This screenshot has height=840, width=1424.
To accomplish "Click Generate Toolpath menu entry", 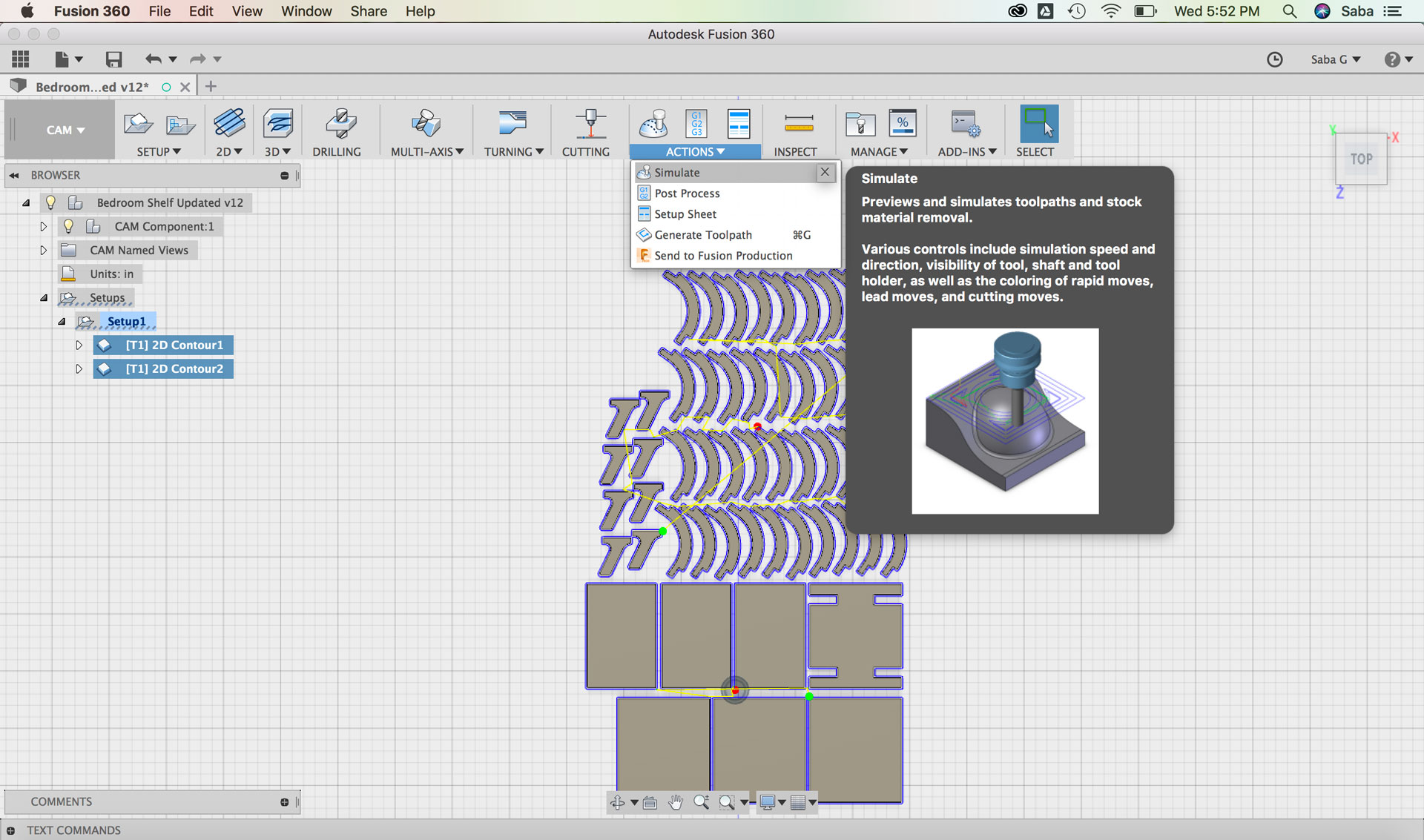I will pyautogui.click(x=702, y=235).
